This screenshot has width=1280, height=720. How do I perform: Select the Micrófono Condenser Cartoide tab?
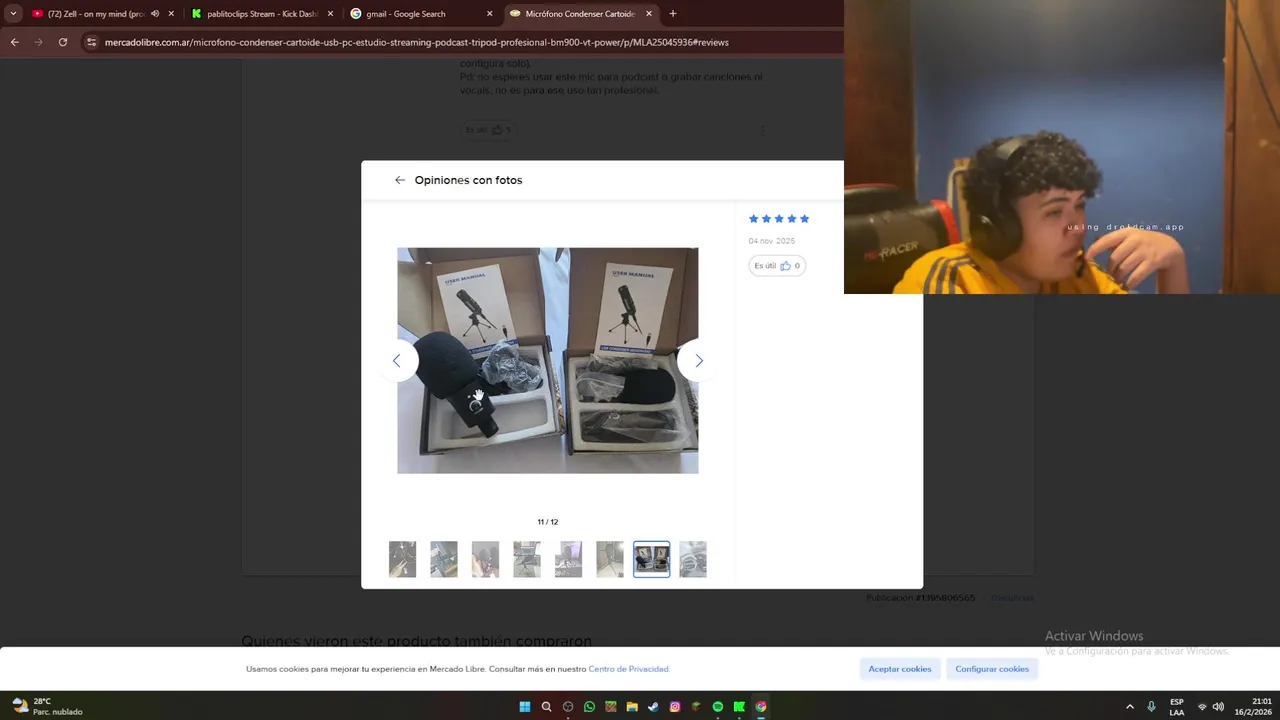(580, 14)
